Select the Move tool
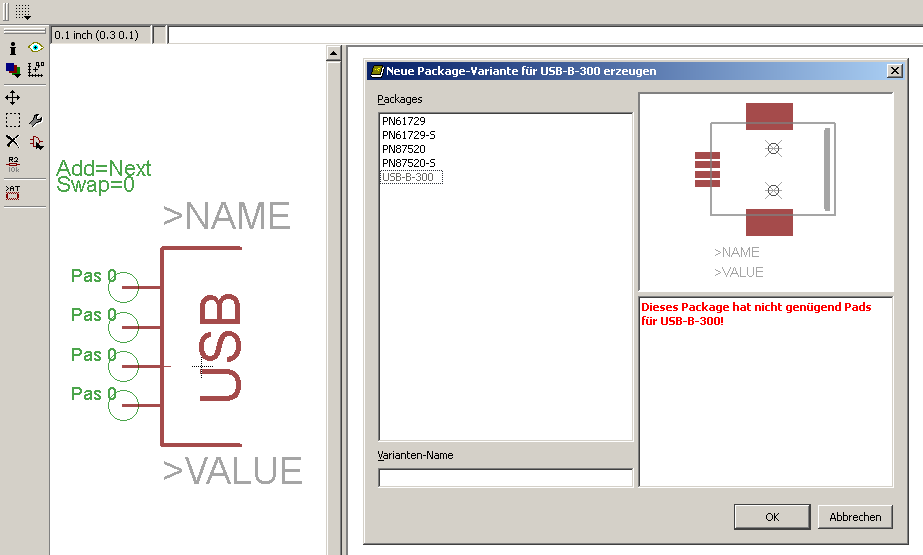The width and height of the screenshot is (923, 555). pos(13,97)
